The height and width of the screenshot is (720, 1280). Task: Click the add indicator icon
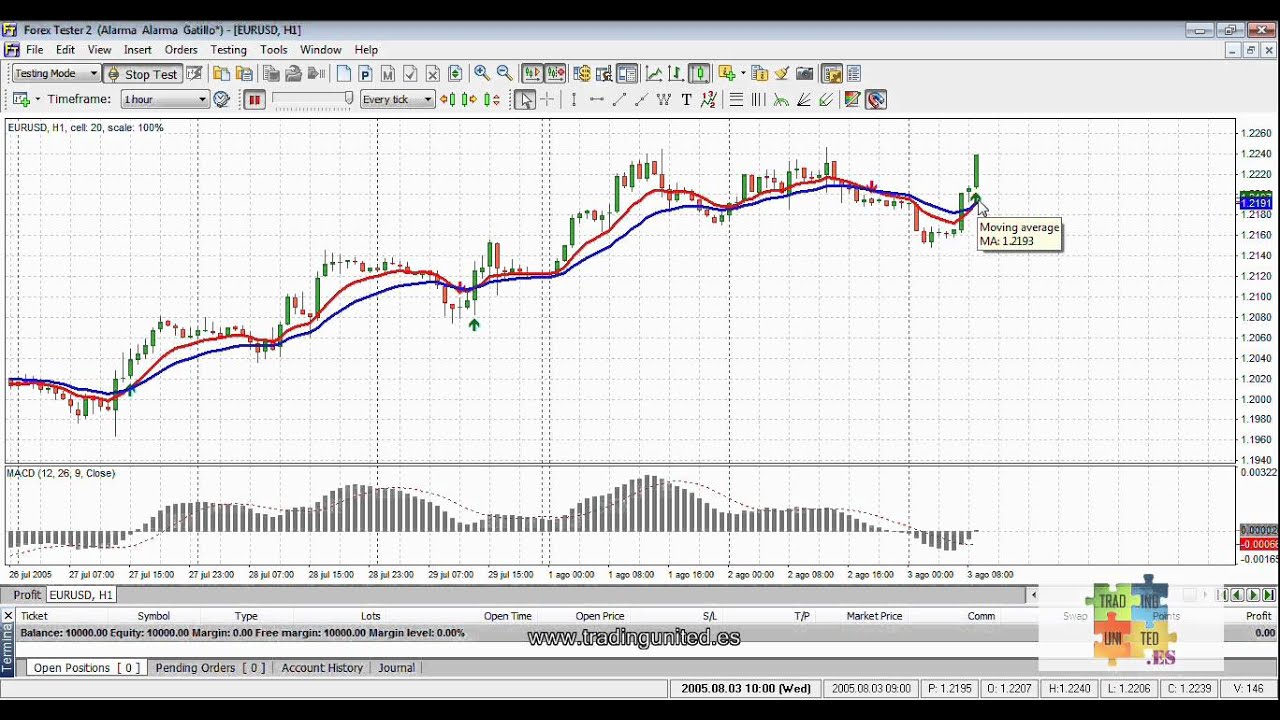[x=726, y=73]
